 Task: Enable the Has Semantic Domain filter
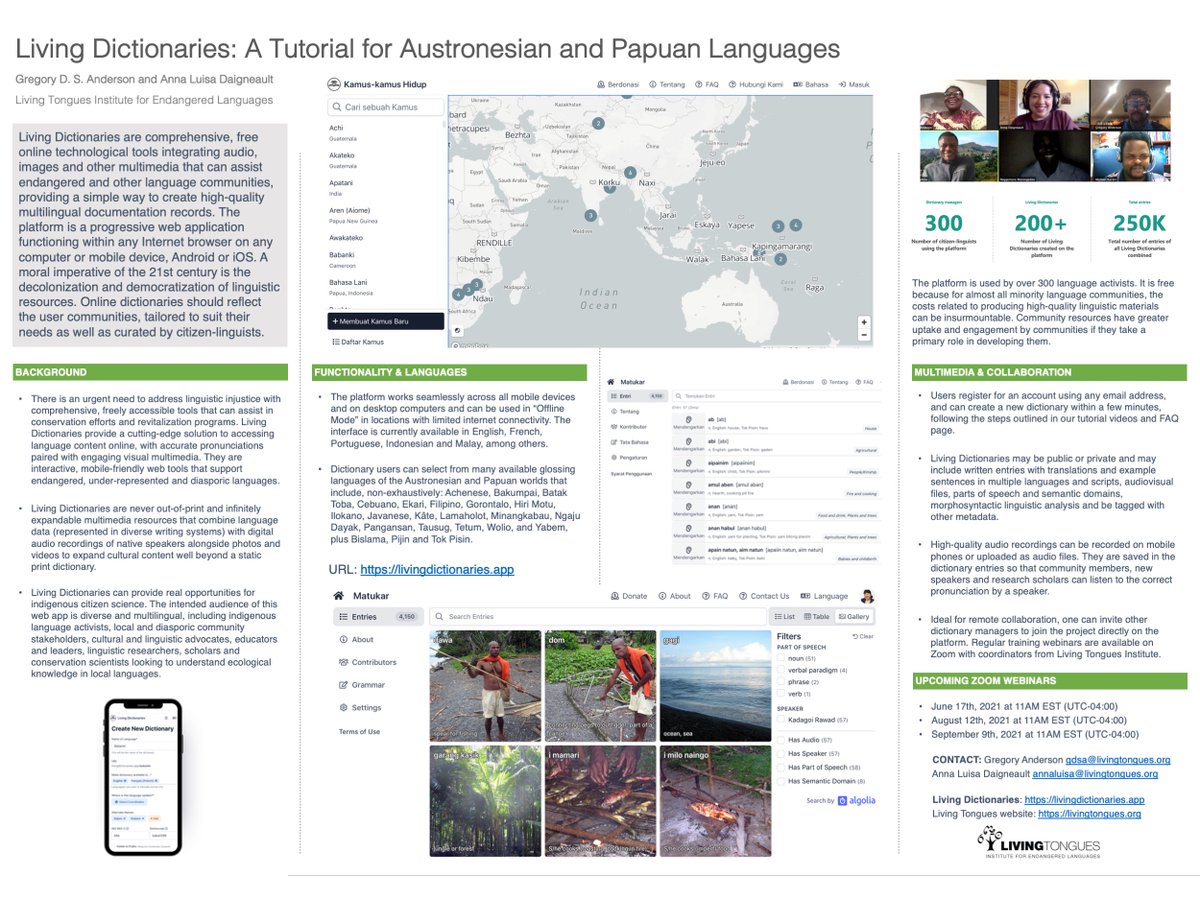point(782,781)
